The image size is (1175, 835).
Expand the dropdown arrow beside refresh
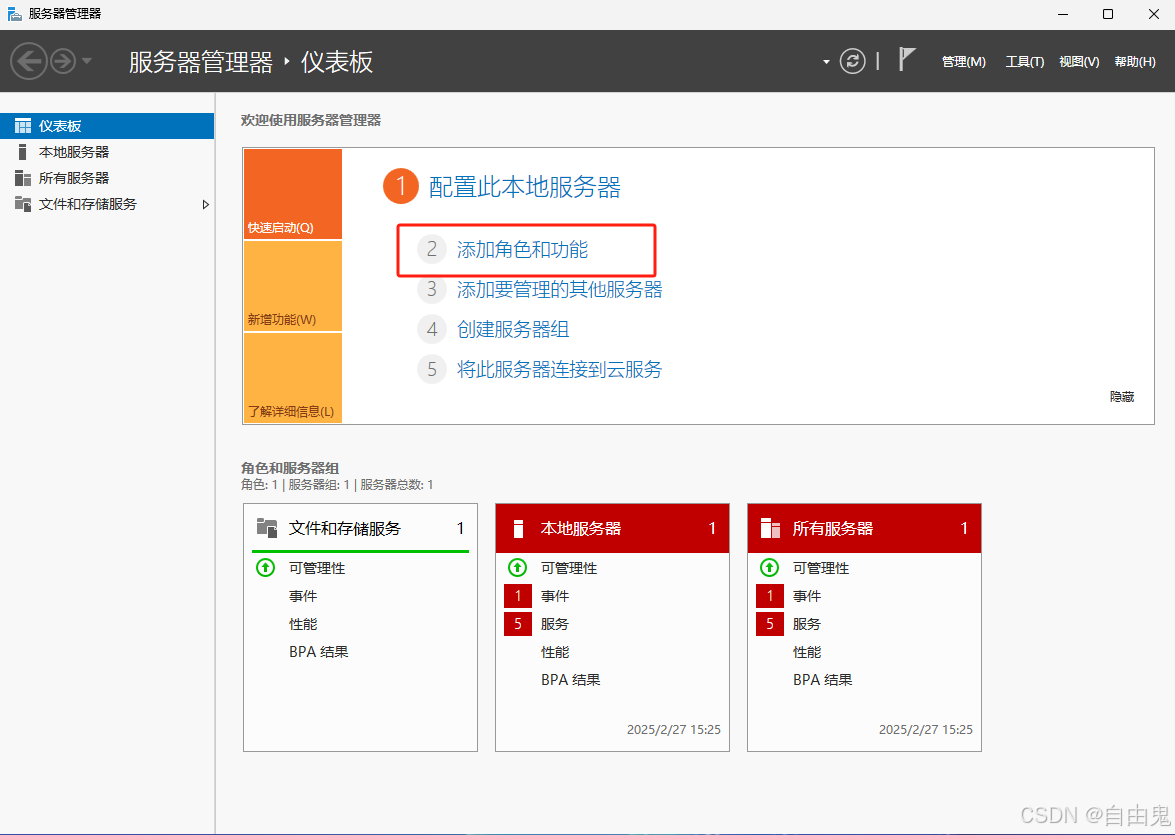(826, 61)
